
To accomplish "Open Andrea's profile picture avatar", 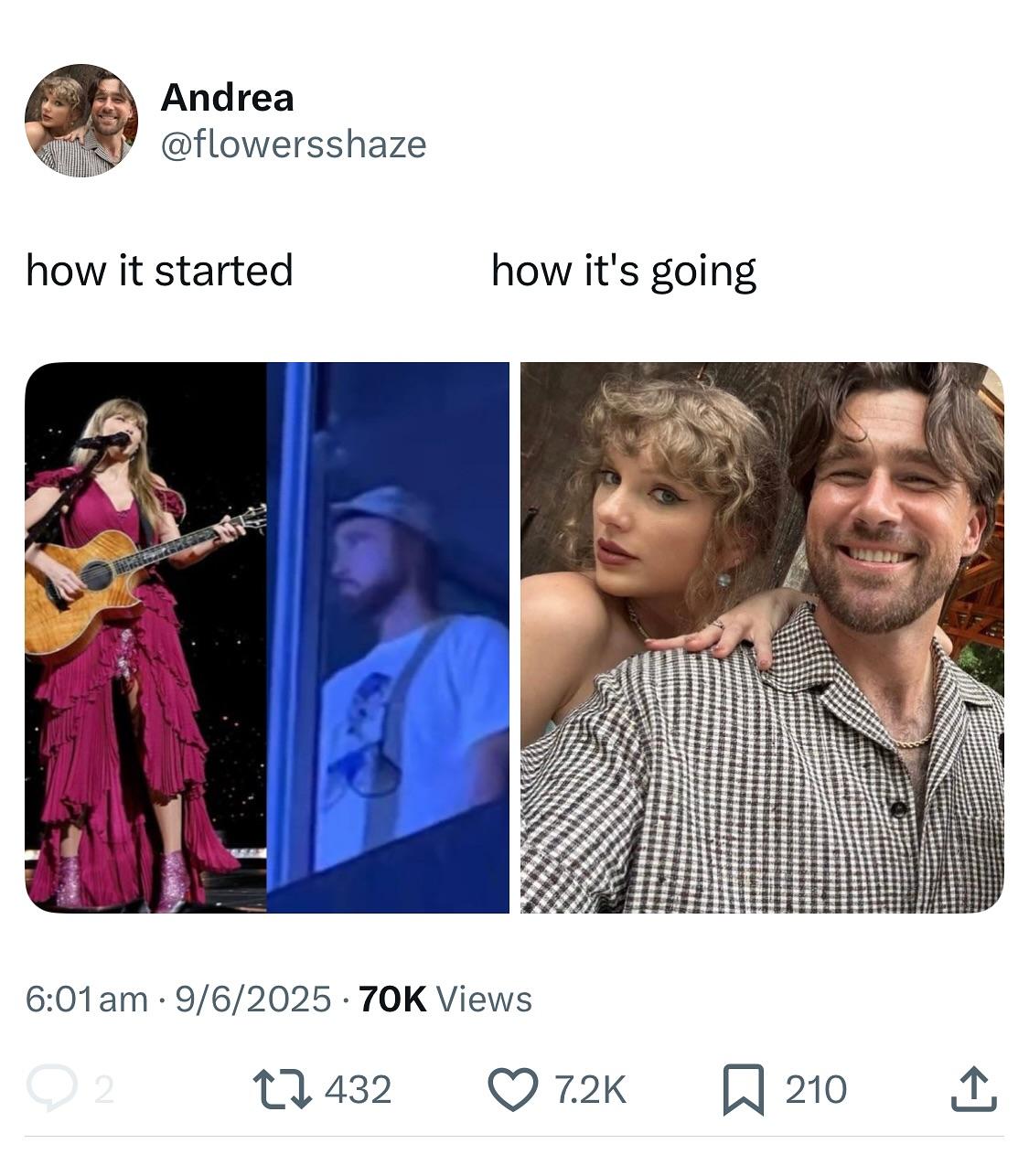I will pos(80,120).
